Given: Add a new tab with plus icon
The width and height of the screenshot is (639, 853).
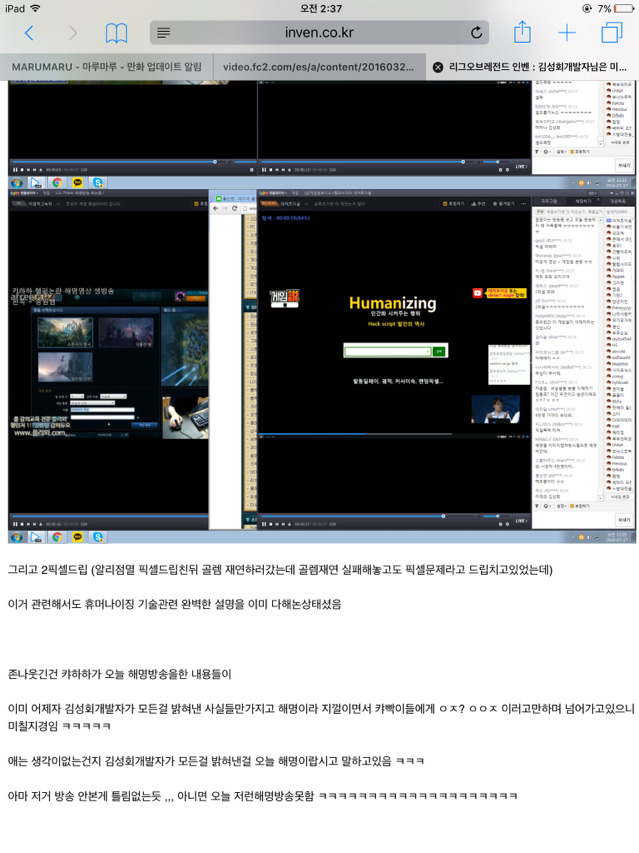Looking at the screenshot, I should click(x=567, y=33).
